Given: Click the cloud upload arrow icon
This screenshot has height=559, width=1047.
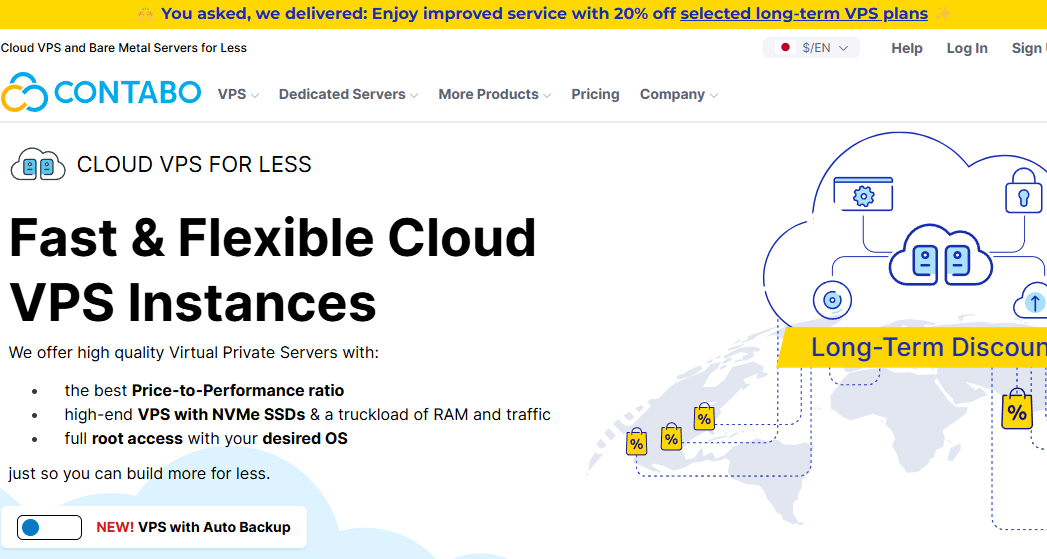Looking at the screenshot, I should point(1031,301).
